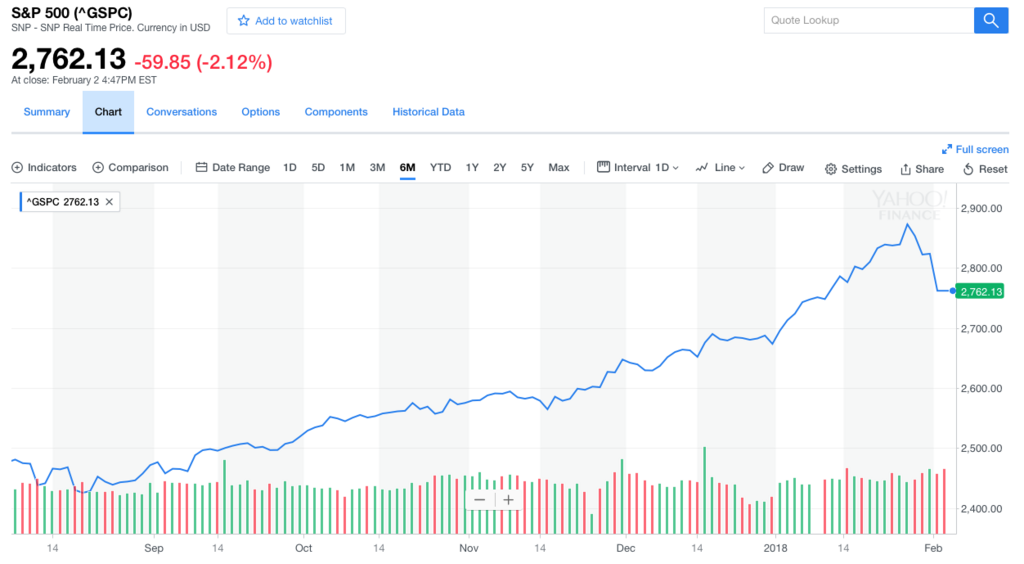Expand the Interval 1D dropdown
Image resolution: width=1024 pixels, height=564 pixels.
(x=638, y=168)
